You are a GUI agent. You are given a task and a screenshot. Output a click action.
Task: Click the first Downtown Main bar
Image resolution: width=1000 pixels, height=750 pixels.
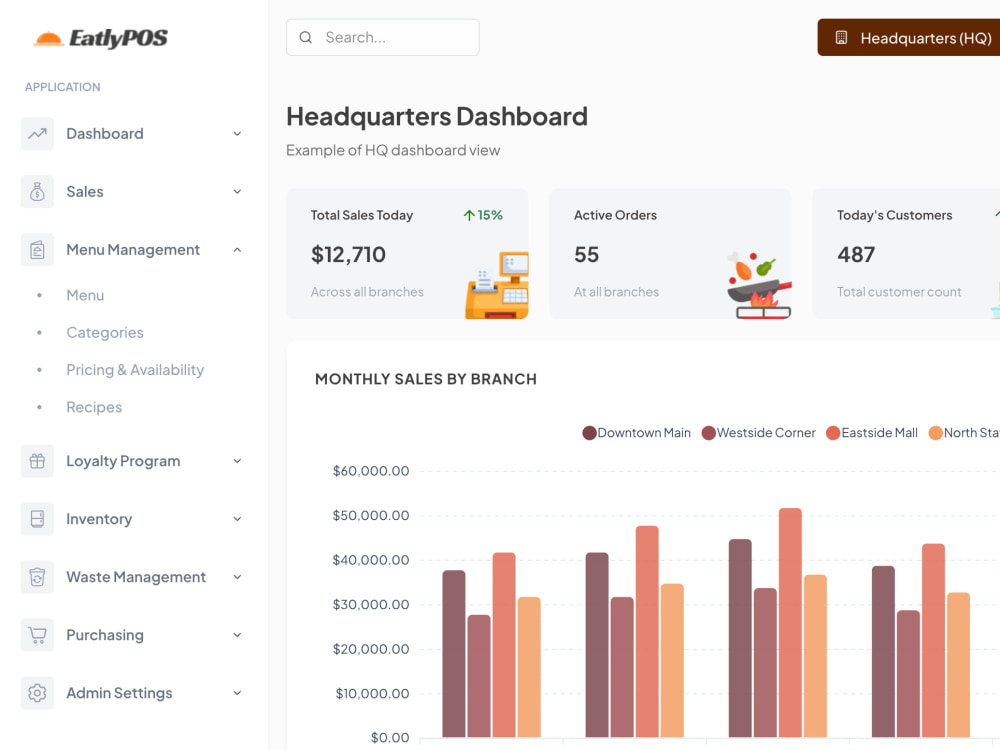453,654
